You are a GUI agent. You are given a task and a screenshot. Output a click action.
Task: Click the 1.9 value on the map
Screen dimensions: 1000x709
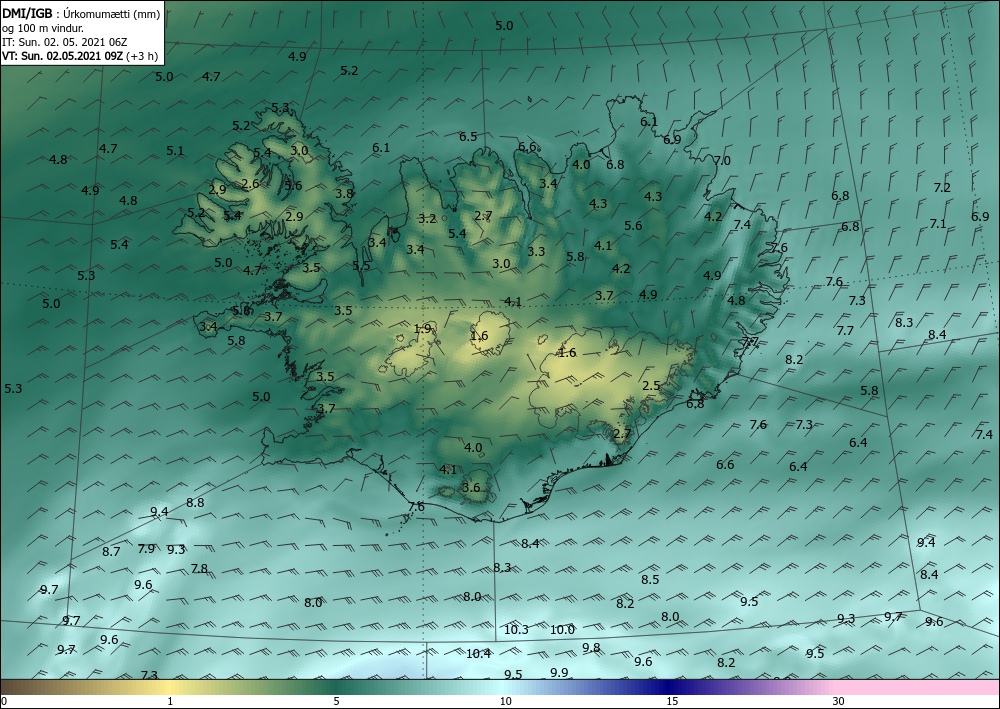click(x=423, y=329)
